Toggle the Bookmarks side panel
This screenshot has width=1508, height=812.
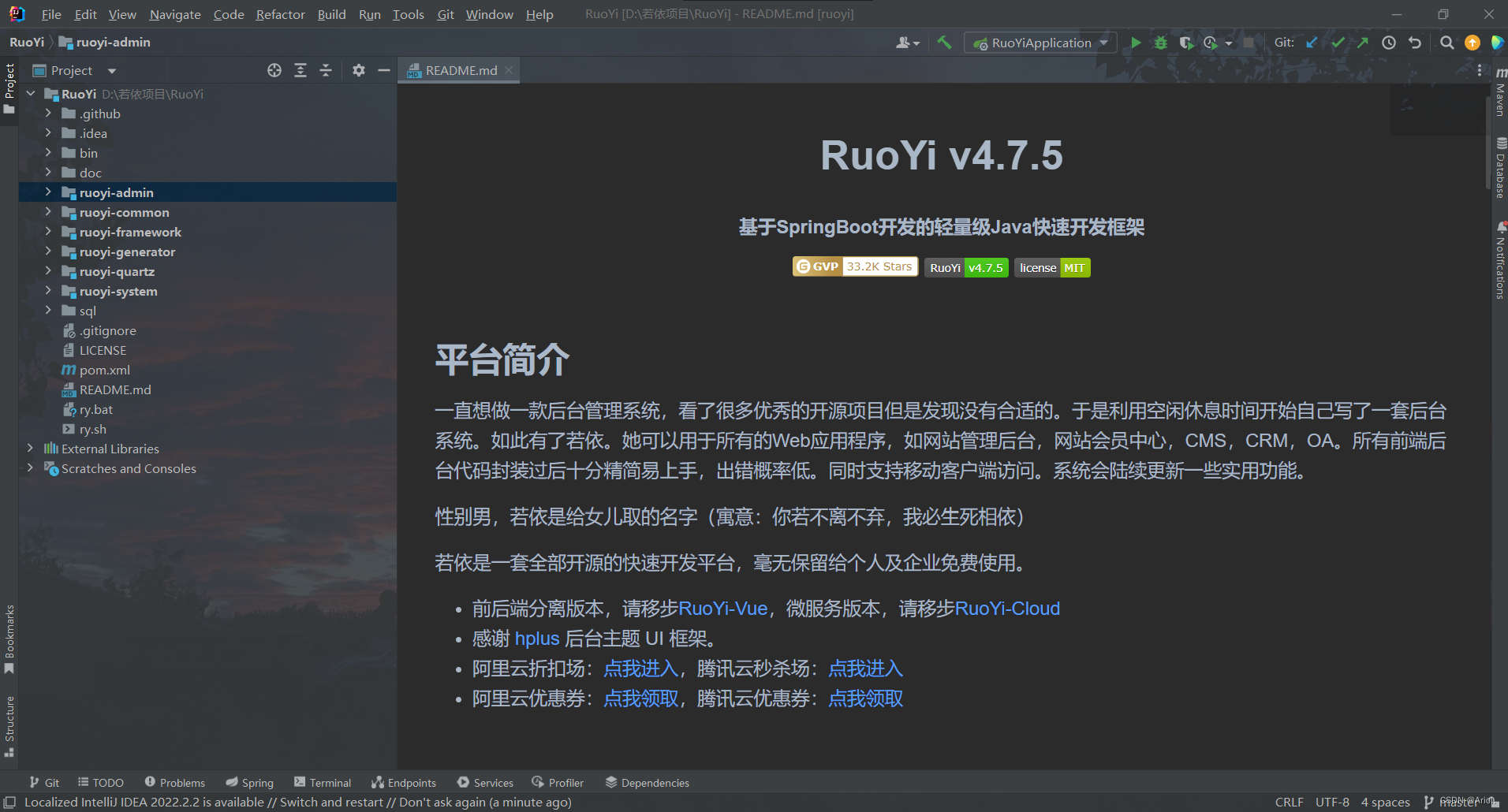click(9, 639)
